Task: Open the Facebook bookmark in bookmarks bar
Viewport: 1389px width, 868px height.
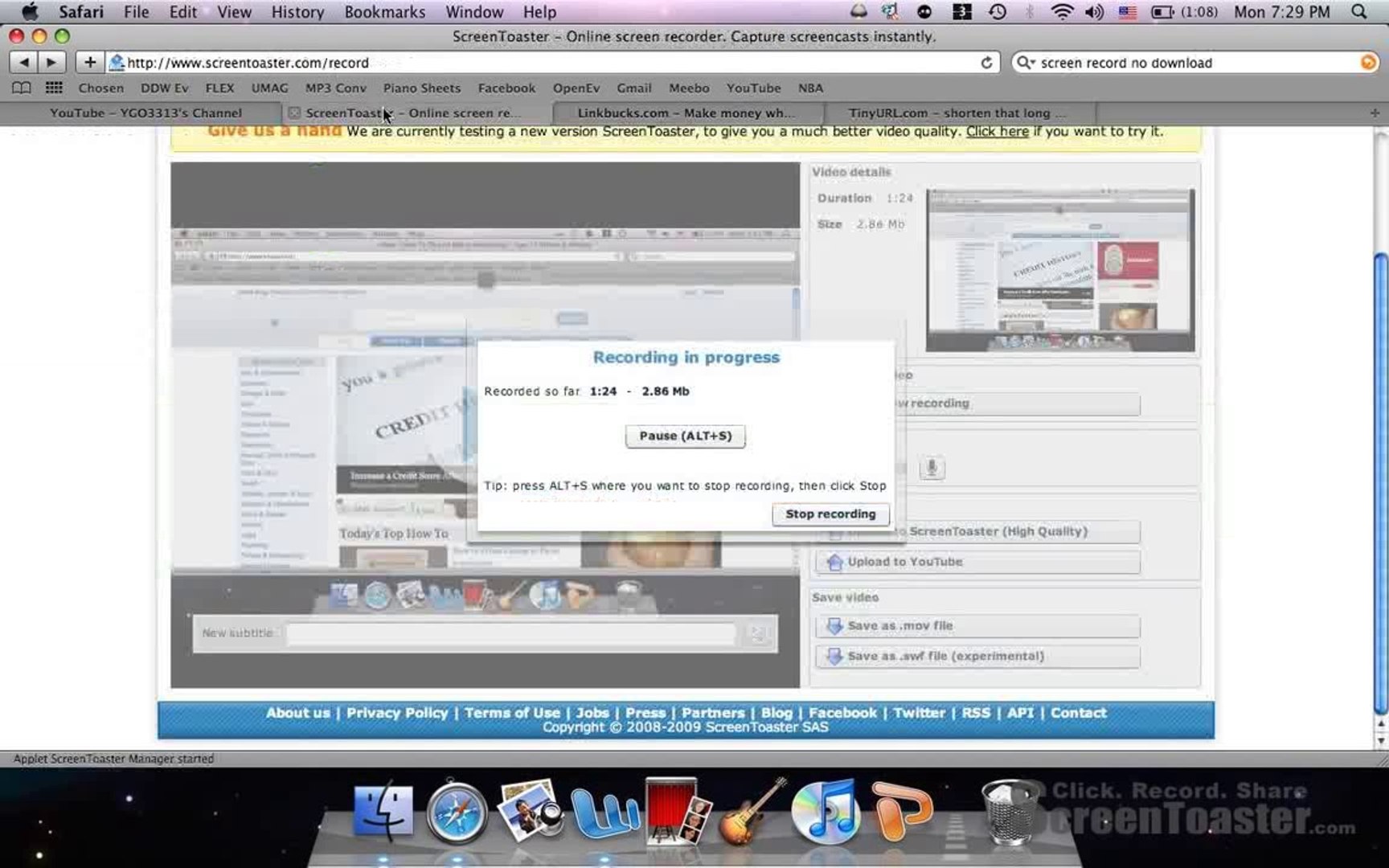Action: (506, 88)
